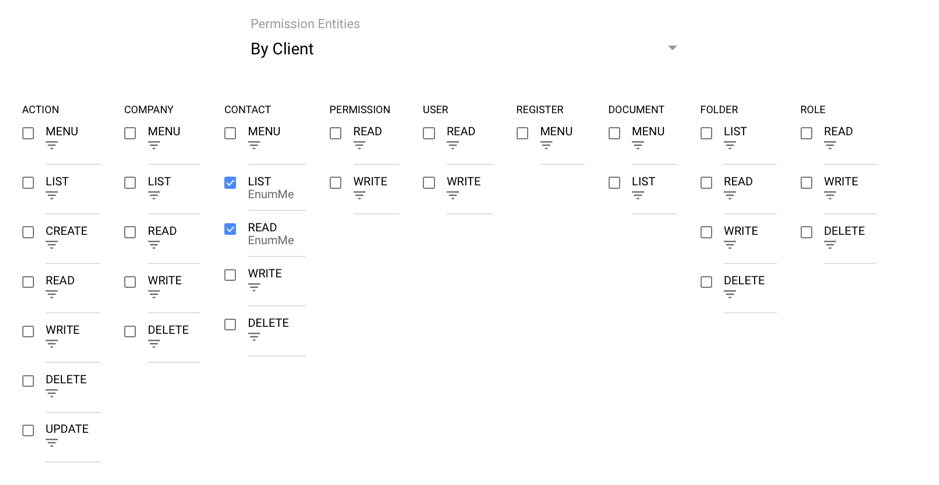The height and width of the screenshot is (485, 939).
Task: Open the filter under ACTION DELETE
Action: (x=52, y=393)
